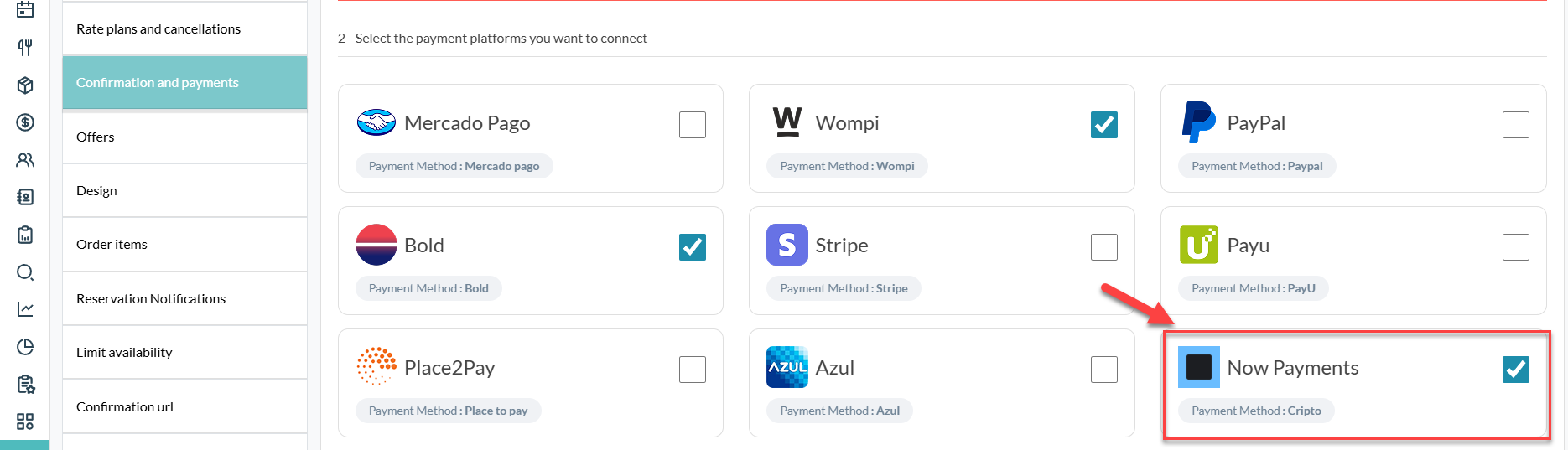1568x450 pixels.
Task: Open the fork and knife restaurant icon
Action: pos(25,48)
